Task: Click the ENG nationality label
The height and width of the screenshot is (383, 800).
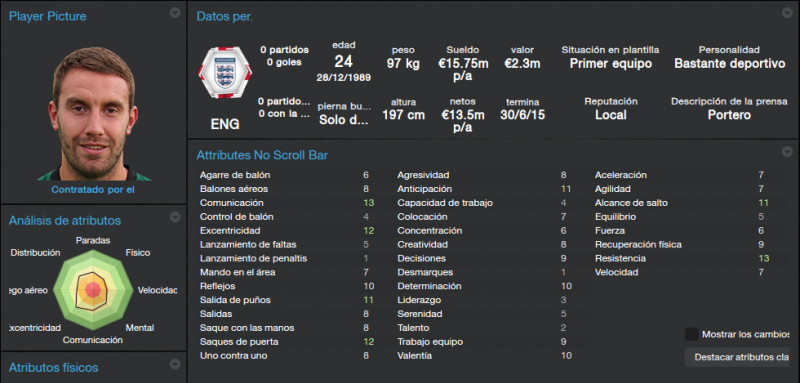Action: tap(225, 124)
